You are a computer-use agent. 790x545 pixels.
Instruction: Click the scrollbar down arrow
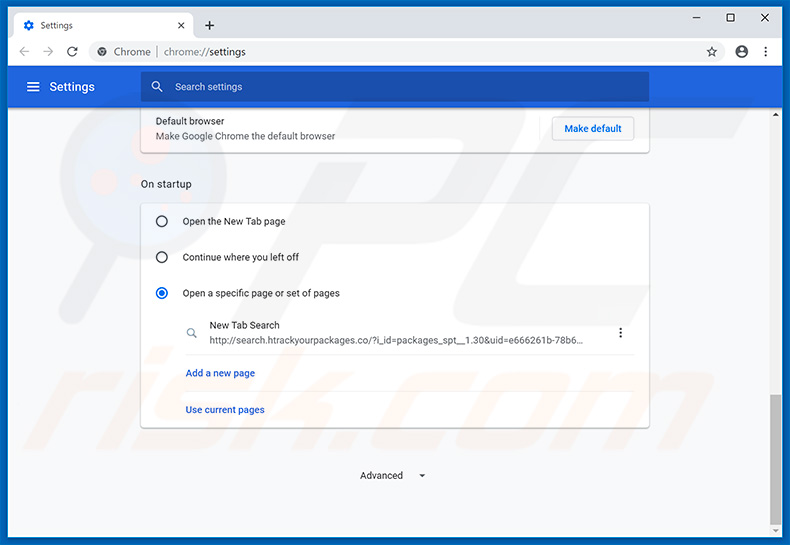click(x=775, y=531)
